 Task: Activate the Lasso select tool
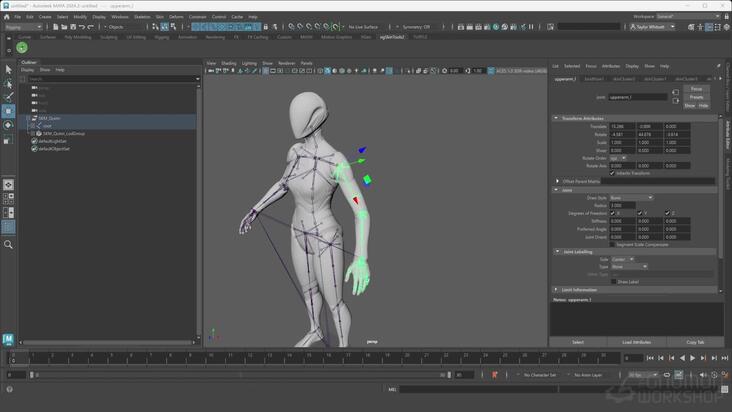click(9, 83)
